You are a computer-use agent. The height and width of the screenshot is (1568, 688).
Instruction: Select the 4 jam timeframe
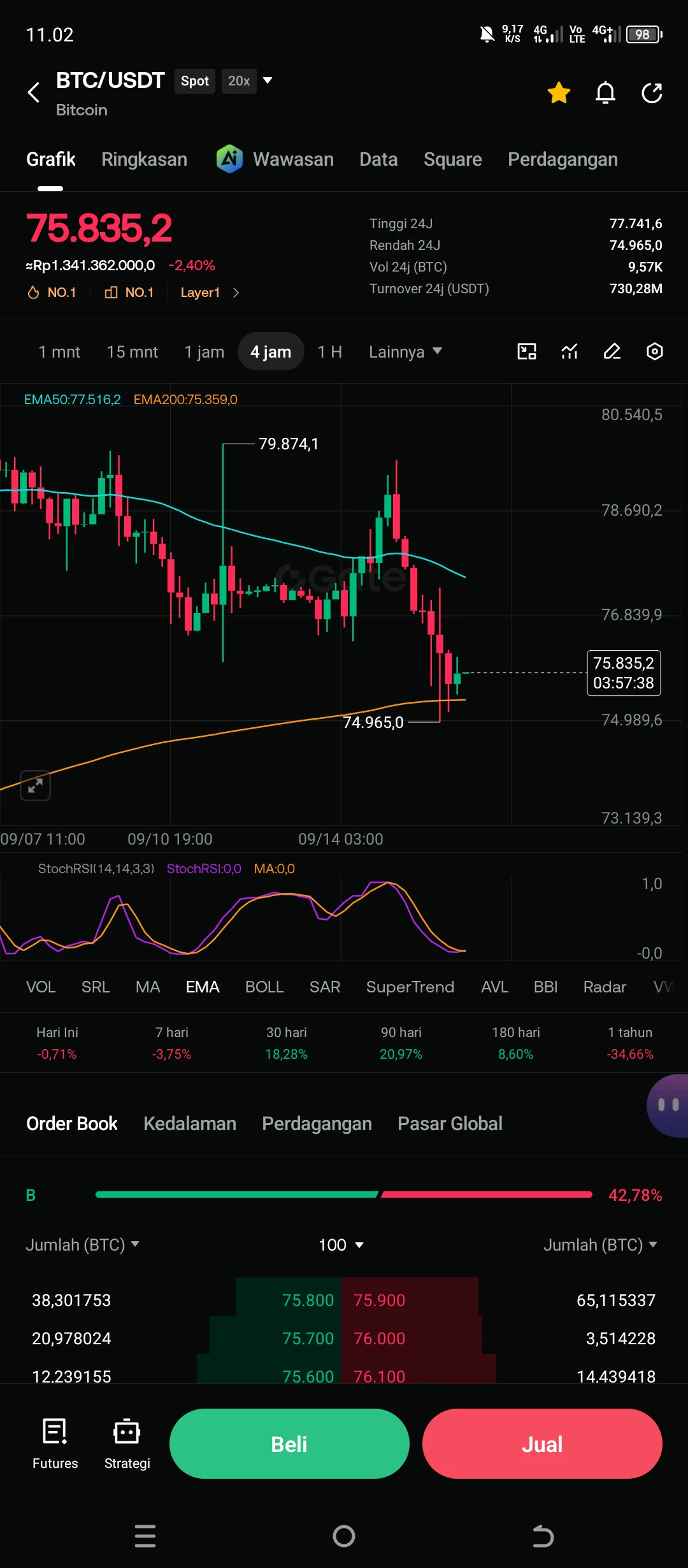point(271,351)
